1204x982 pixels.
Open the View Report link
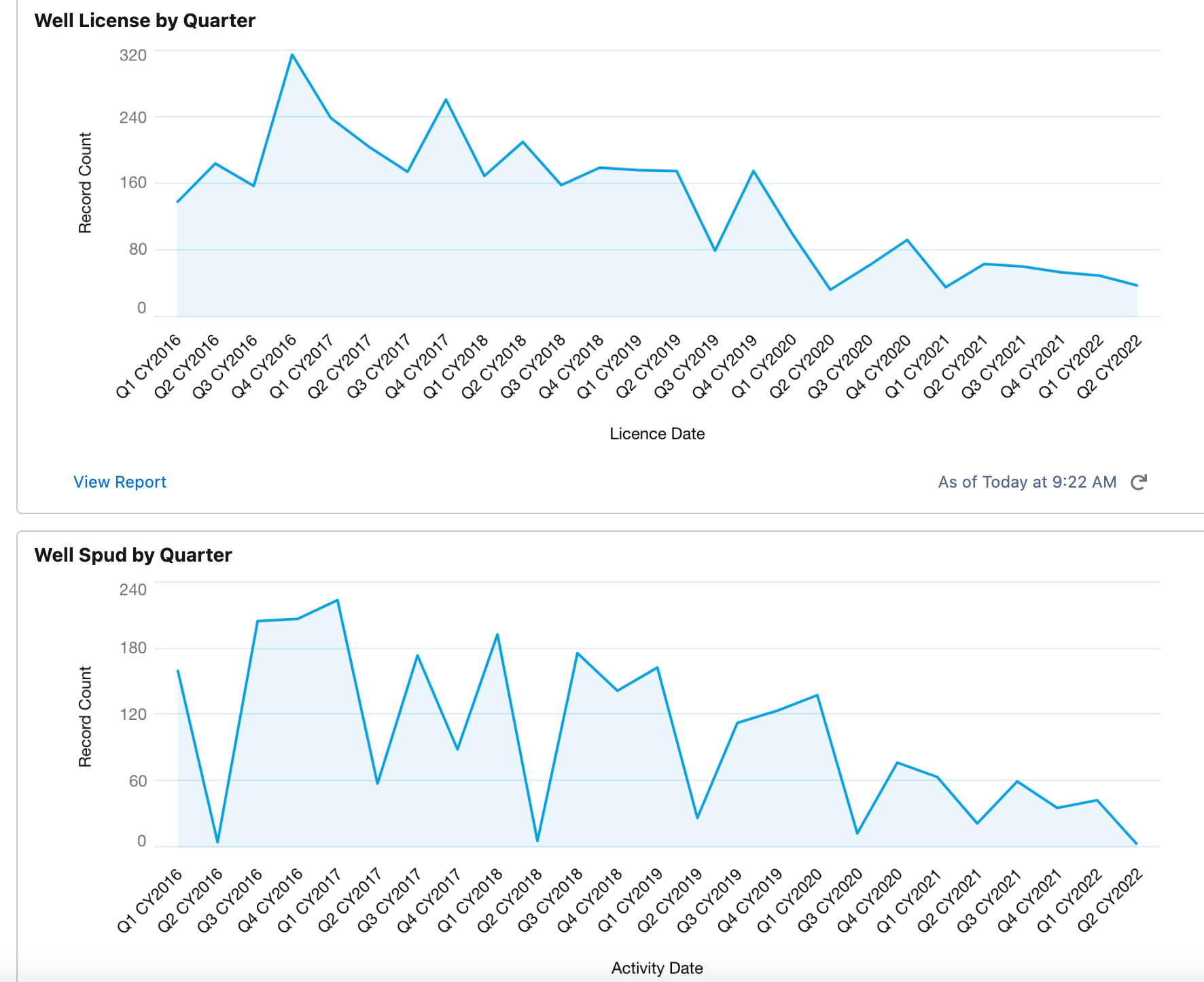tap(120, 482)
